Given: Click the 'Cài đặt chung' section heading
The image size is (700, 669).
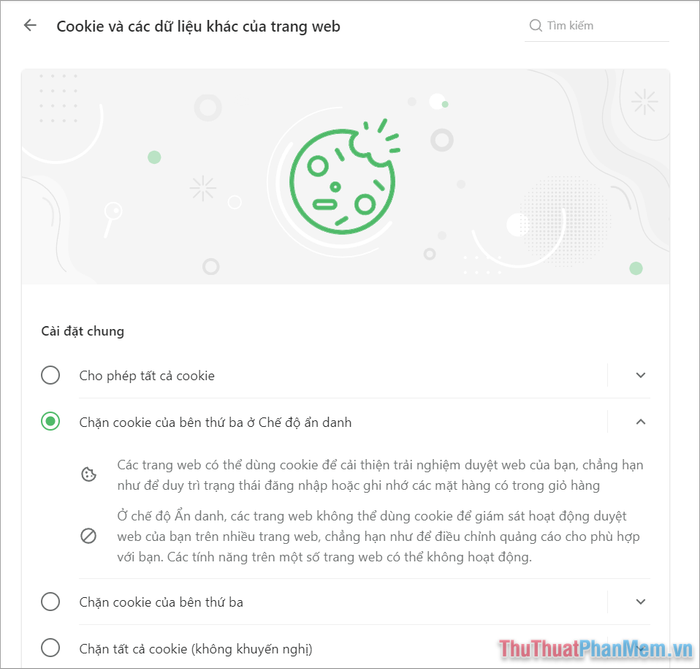Looking at the screenshot, I should click(x=82, y=331).
